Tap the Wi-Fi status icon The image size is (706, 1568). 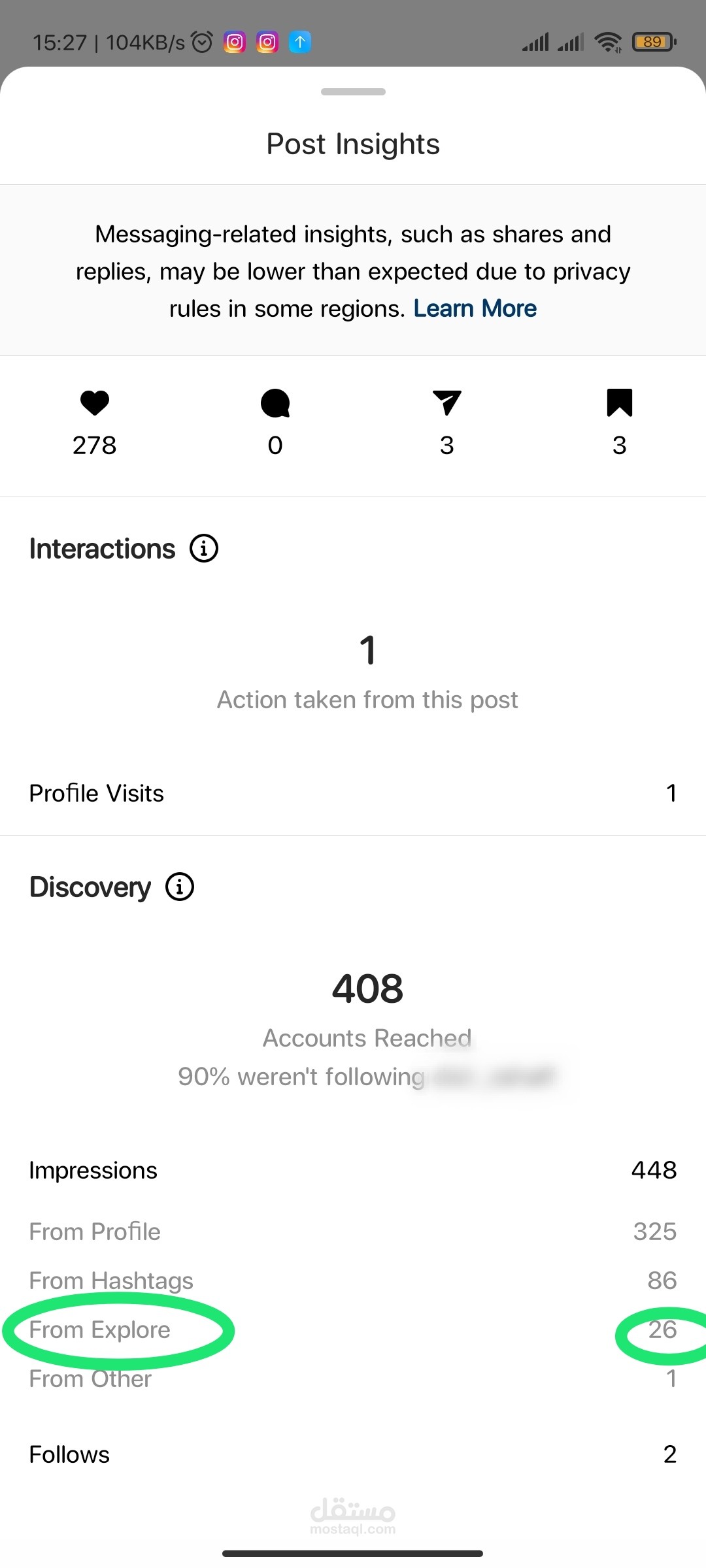[x=608, y=42]
